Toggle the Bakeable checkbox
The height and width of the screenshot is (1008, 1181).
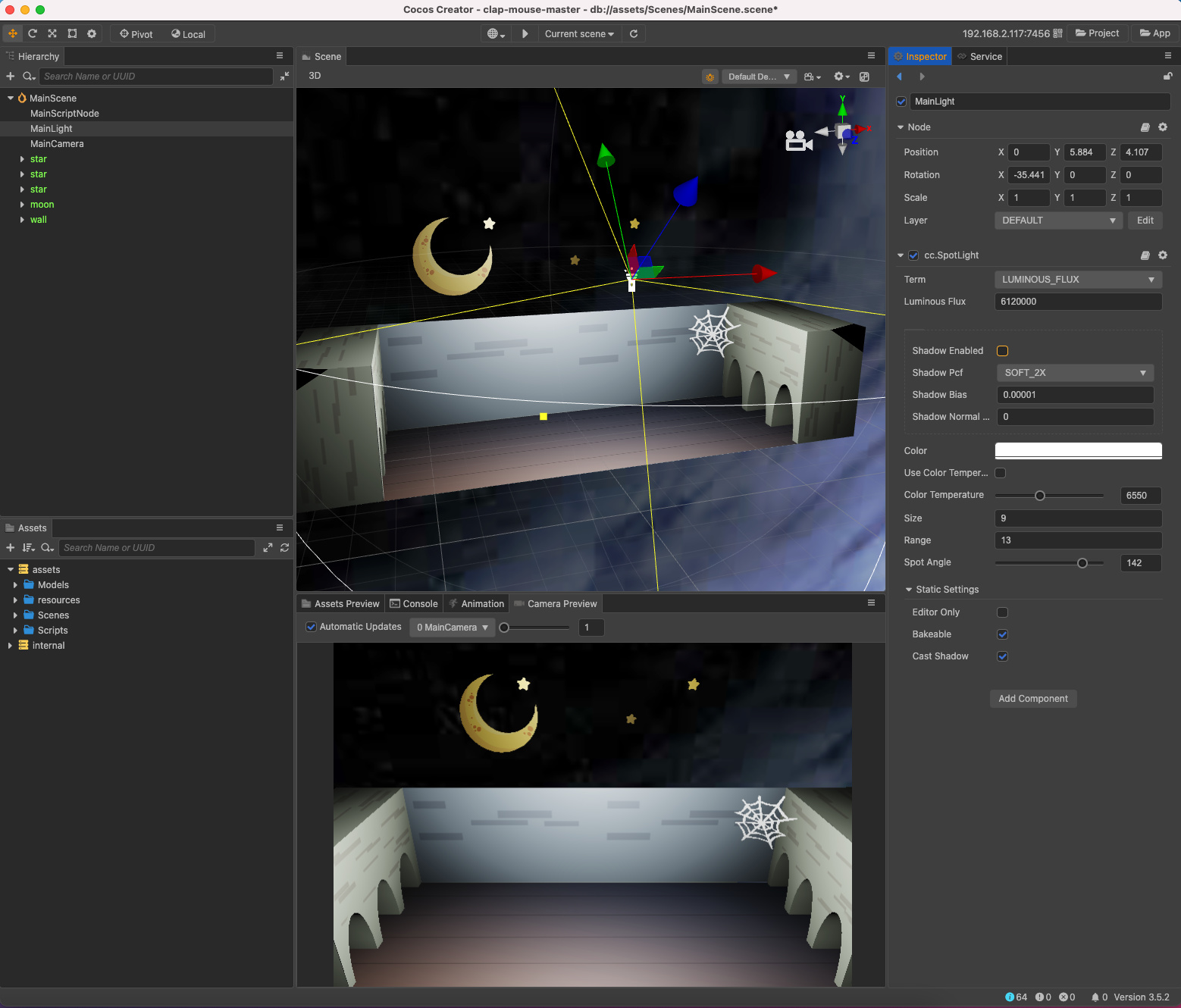click(x=1002, y=634)
